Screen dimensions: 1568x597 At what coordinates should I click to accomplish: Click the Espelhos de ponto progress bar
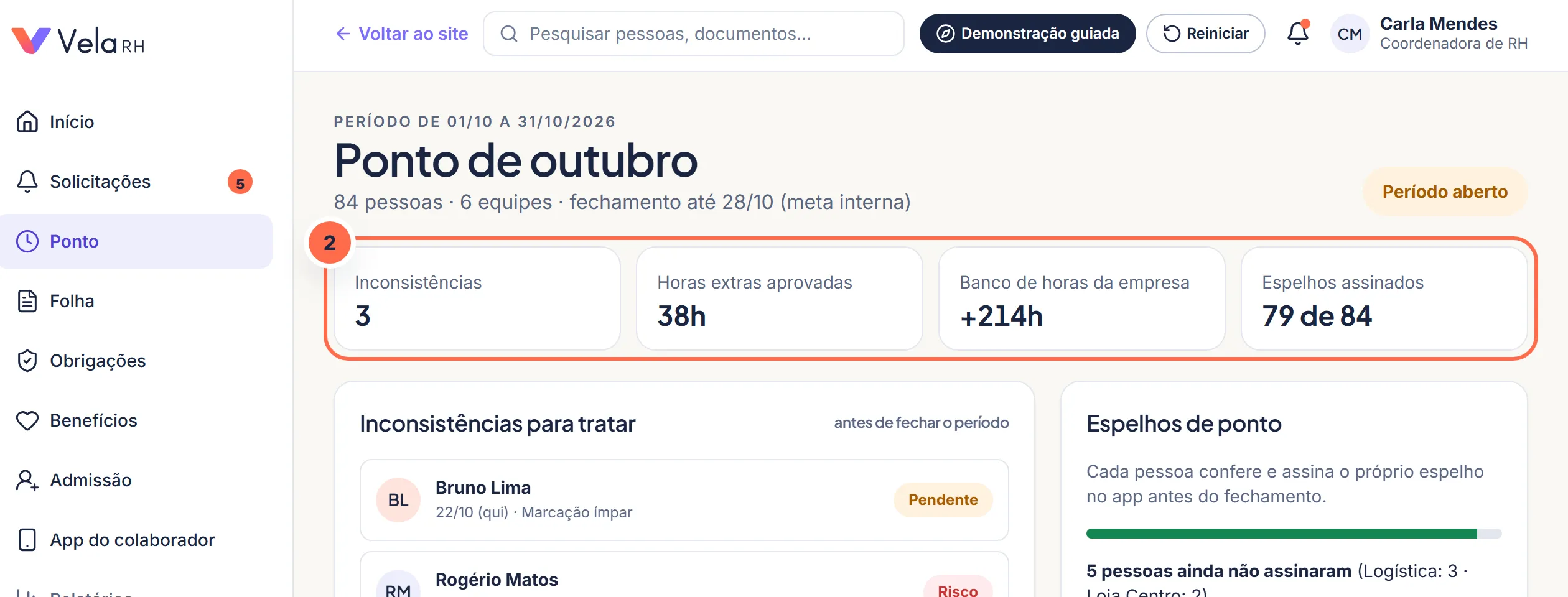point(1294,534)
